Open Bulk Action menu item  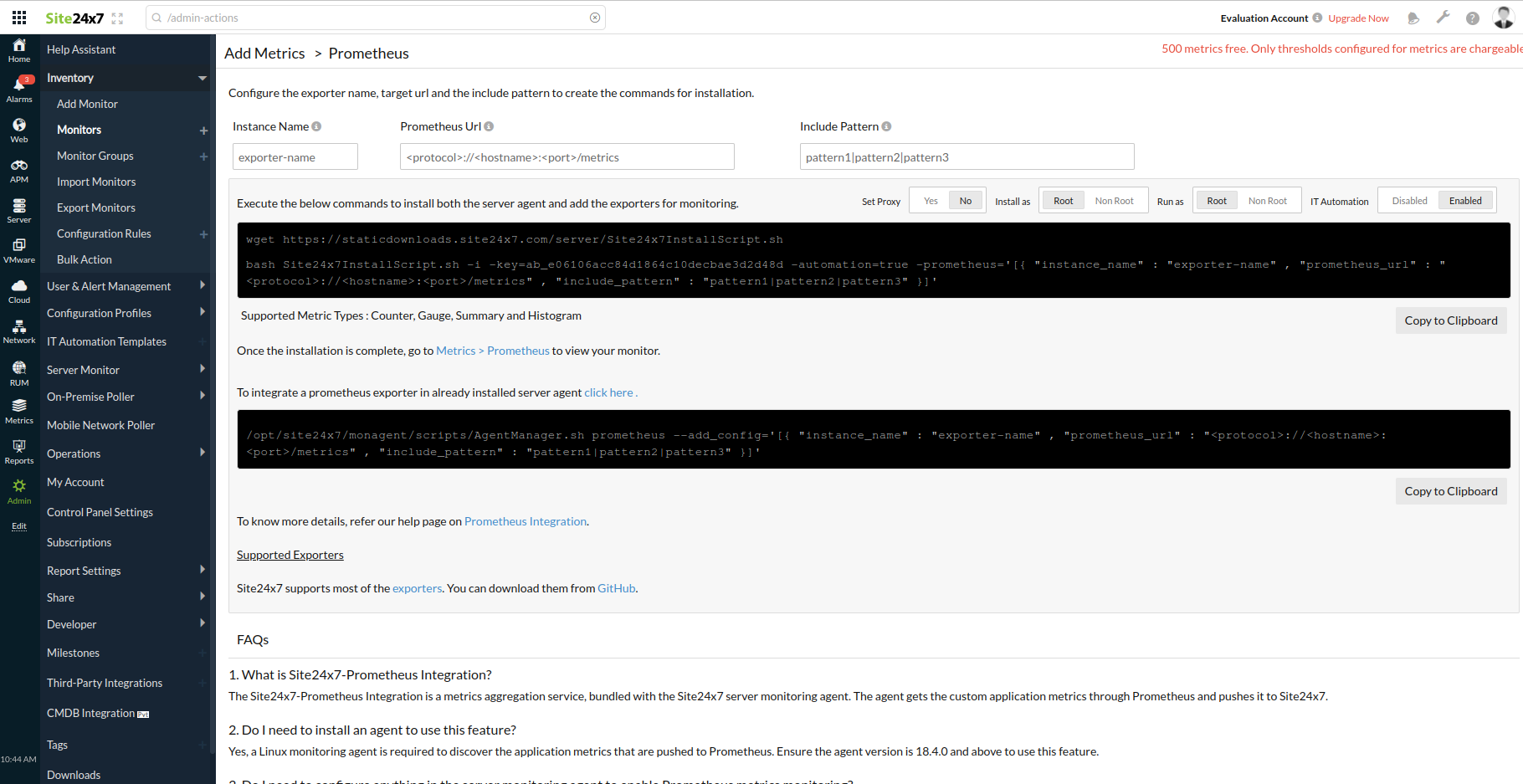[85, 259]
